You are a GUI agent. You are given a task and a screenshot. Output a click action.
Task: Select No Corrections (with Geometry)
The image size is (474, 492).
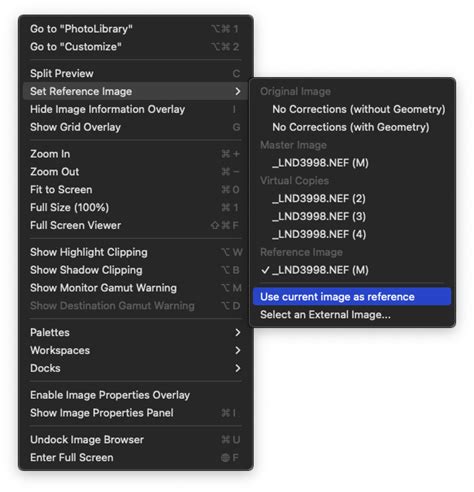pos(352,127)
